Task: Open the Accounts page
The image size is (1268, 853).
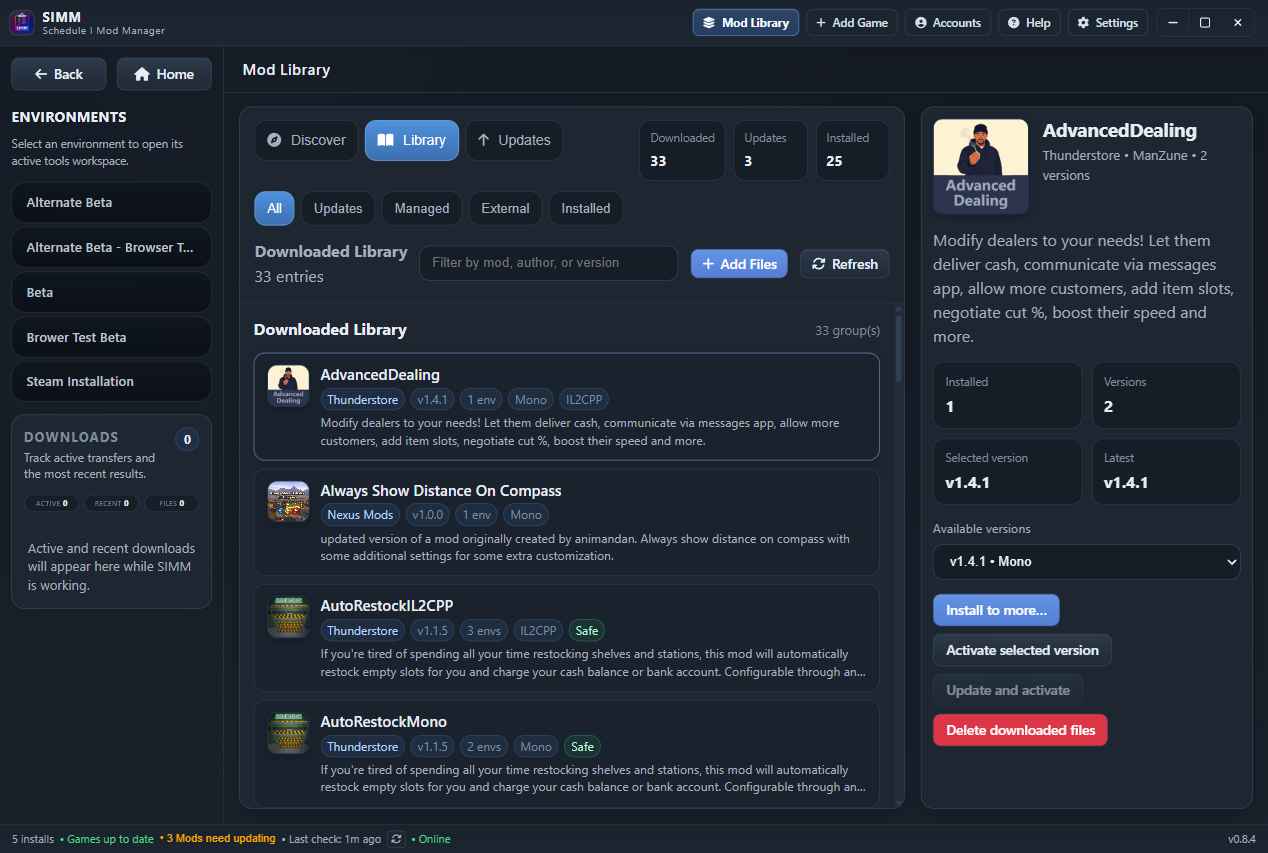Action: [x=947, y=23]
